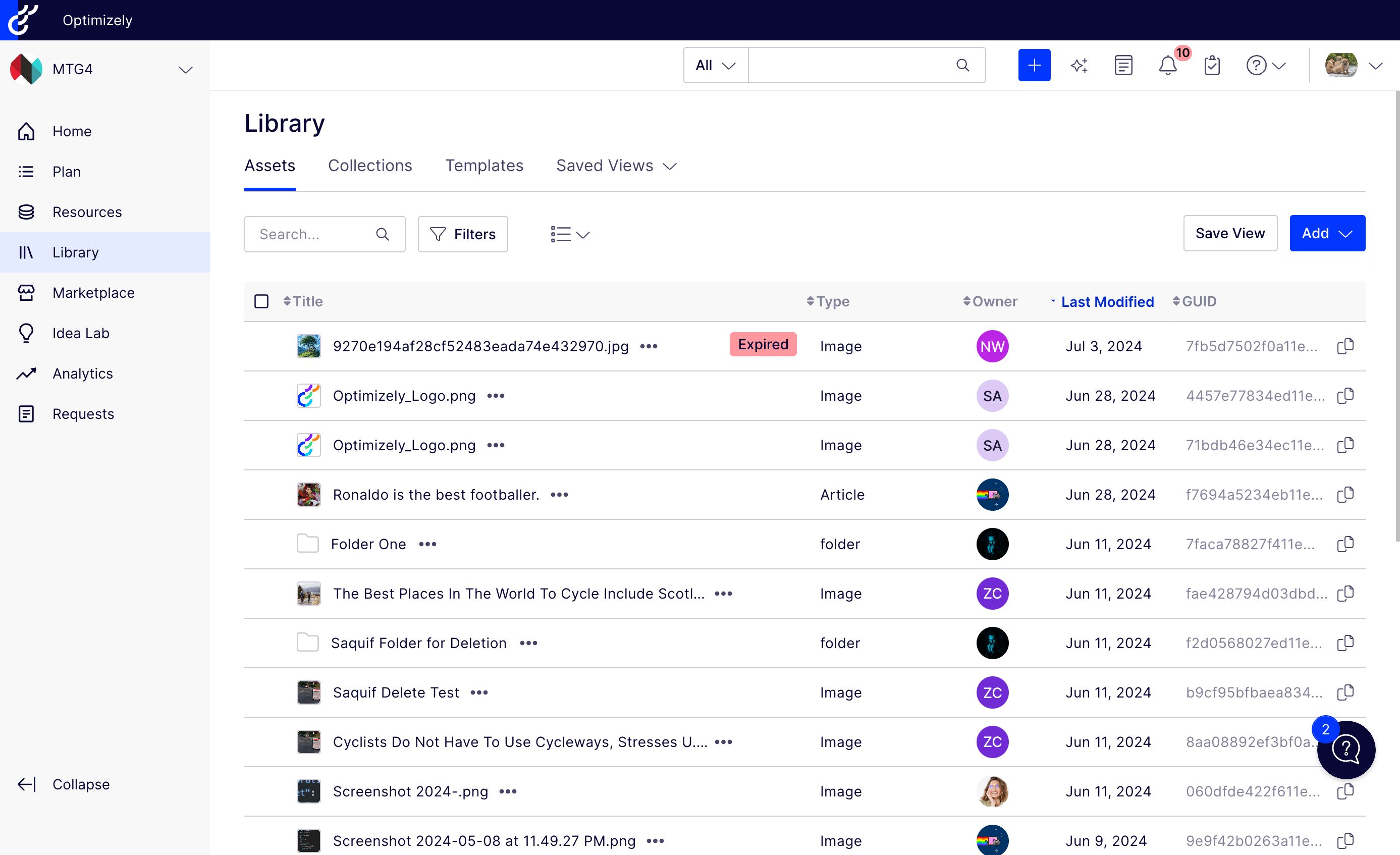
Task: Click Save View button
Action: 1229,233
